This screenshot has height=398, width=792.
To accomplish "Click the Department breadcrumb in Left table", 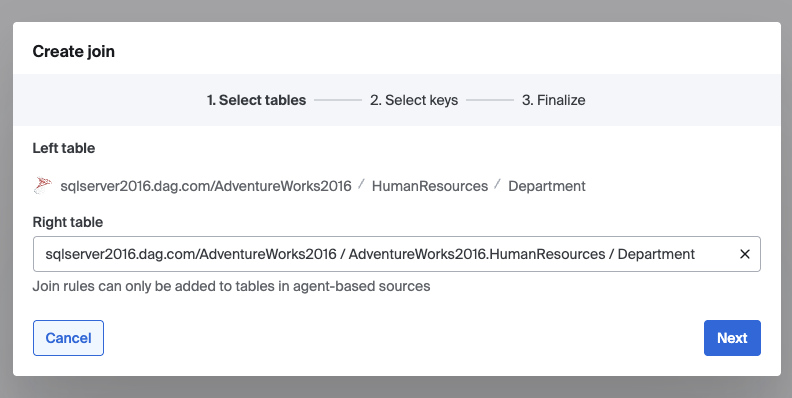I will pyautogui.click(x=547, y=186).
